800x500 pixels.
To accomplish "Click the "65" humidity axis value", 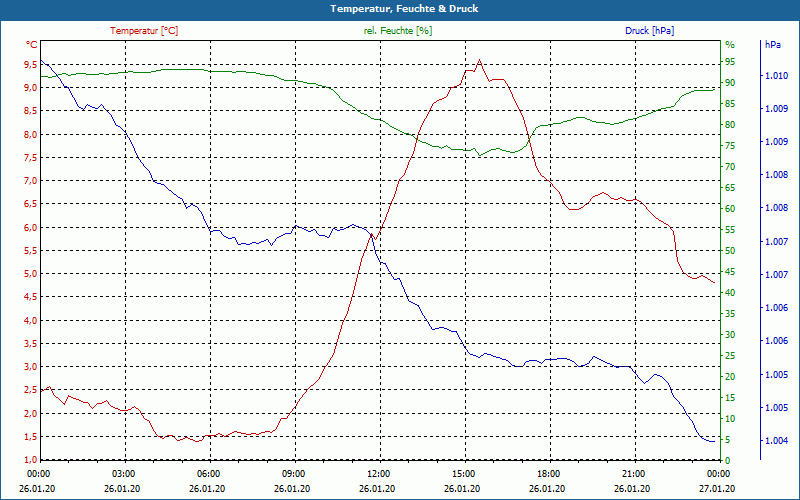I will click(x=730, y=188).
